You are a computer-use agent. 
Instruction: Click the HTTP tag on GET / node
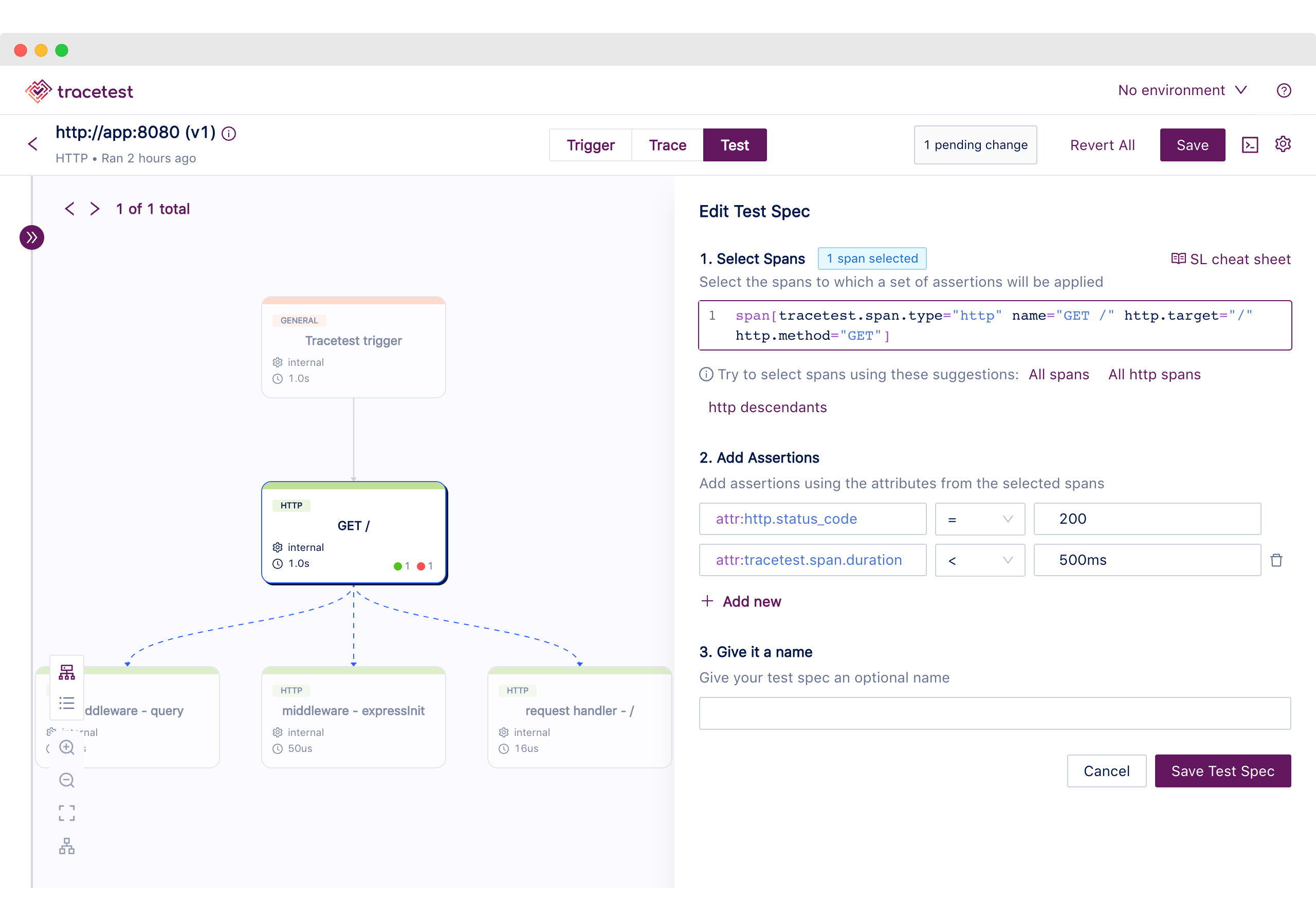click(x=291, y=506)
